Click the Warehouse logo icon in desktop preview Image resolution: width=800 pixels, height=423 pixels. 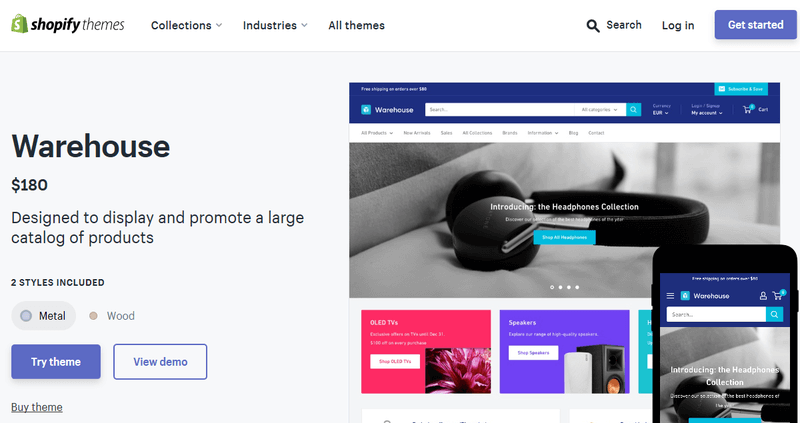coord(366,110)
